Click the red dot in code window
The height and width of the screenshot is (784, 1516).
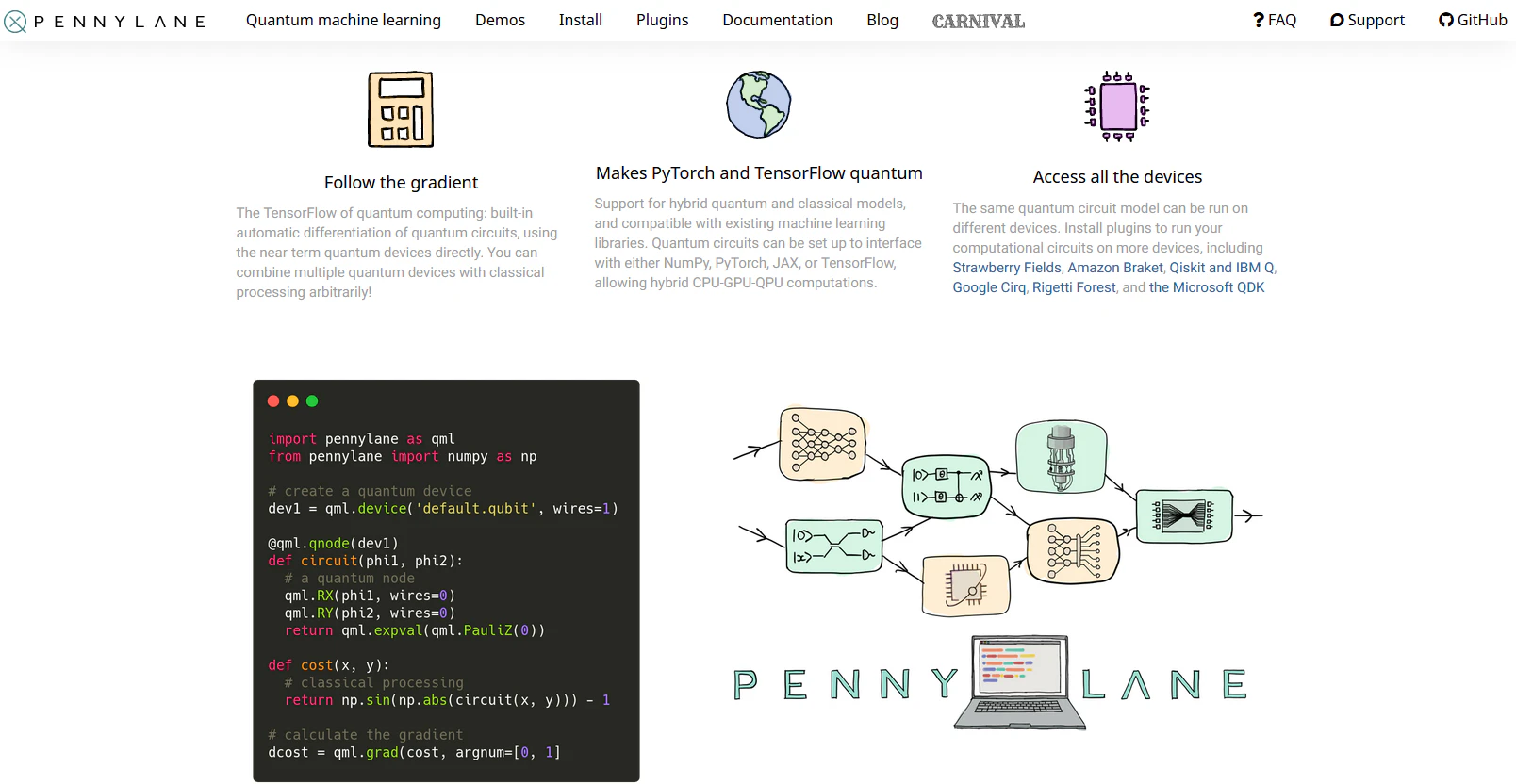(273, 401)
